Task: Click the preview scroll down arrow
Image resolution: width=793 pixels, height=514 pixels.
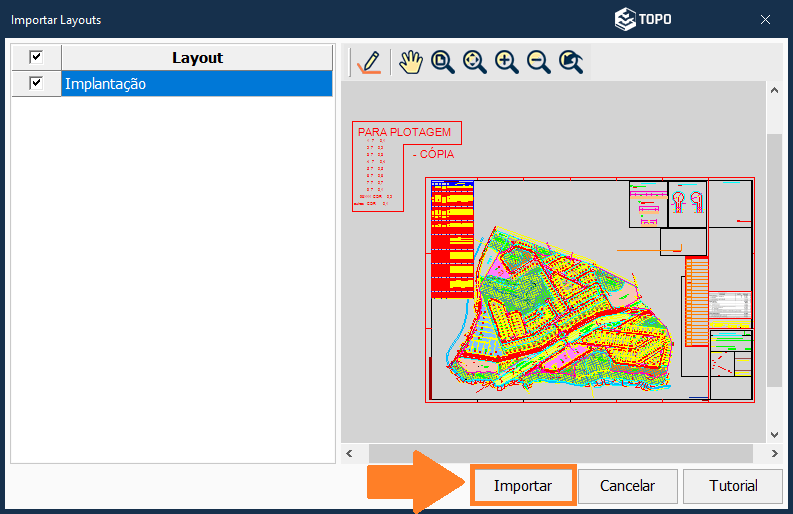Action: tap(773, 435)
